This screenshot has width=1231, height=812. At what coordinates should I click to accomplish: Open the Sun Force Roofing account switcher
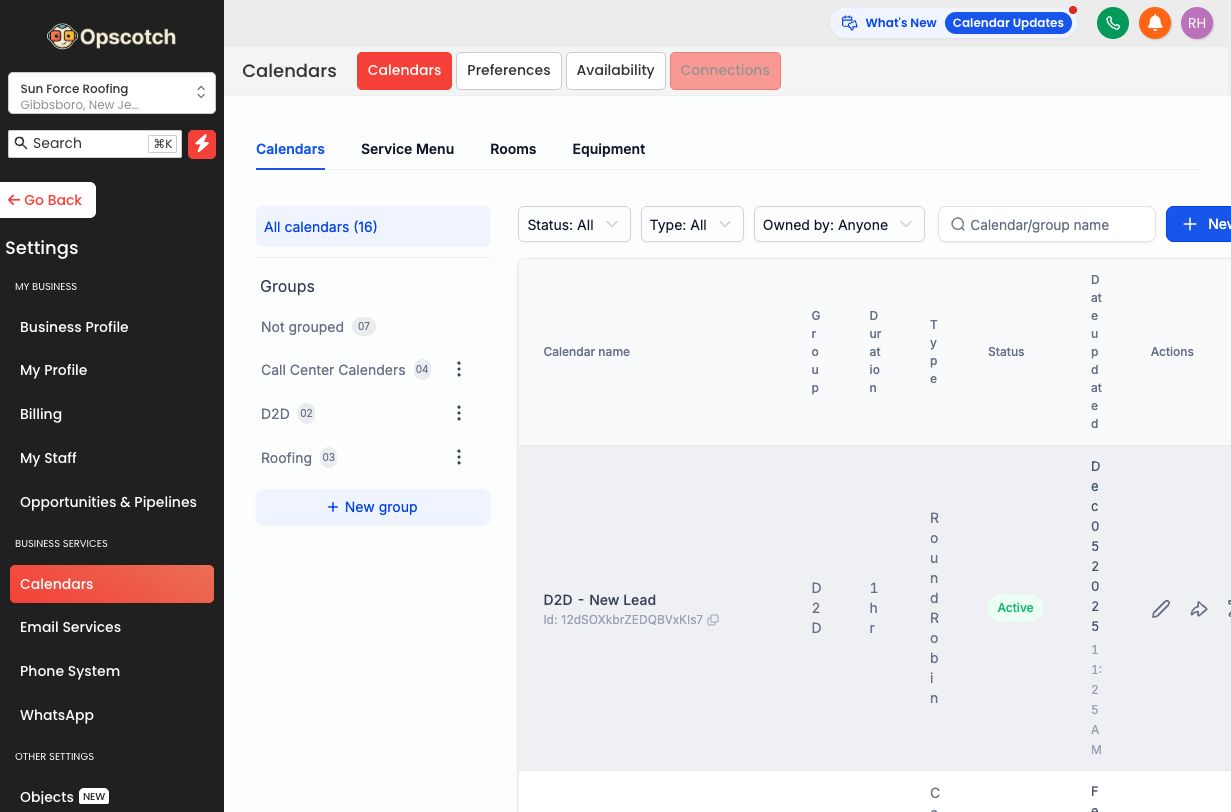click(112, 94)
